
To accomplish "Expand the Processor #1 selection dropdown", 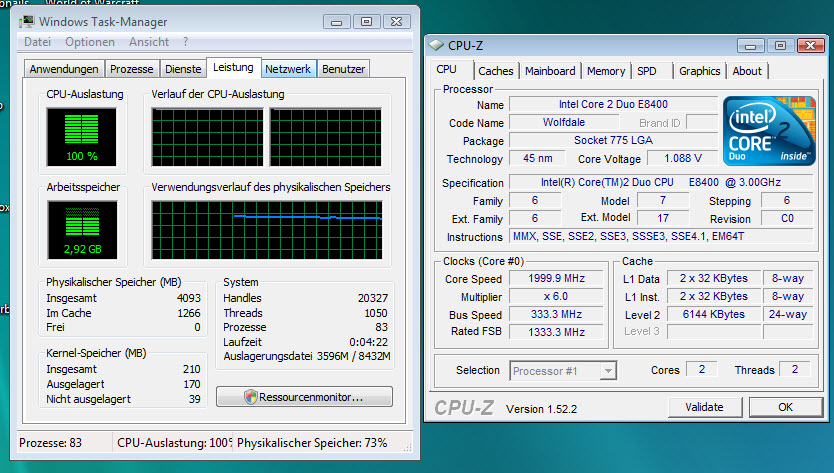I will tap(607, 371).
